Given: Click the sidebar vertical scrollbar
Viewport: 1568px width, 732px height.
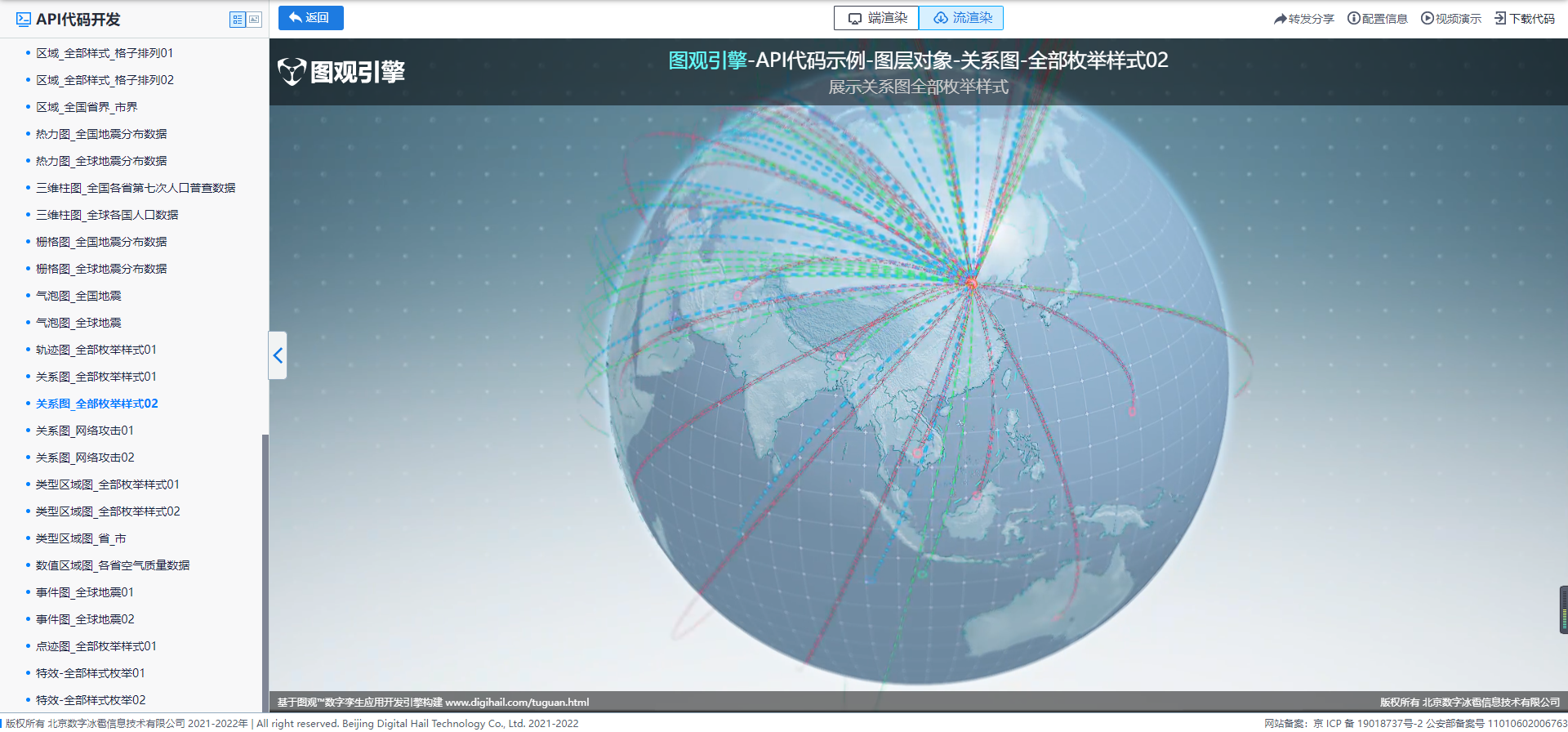Looking at the screenshot, I should click(265, 572).
